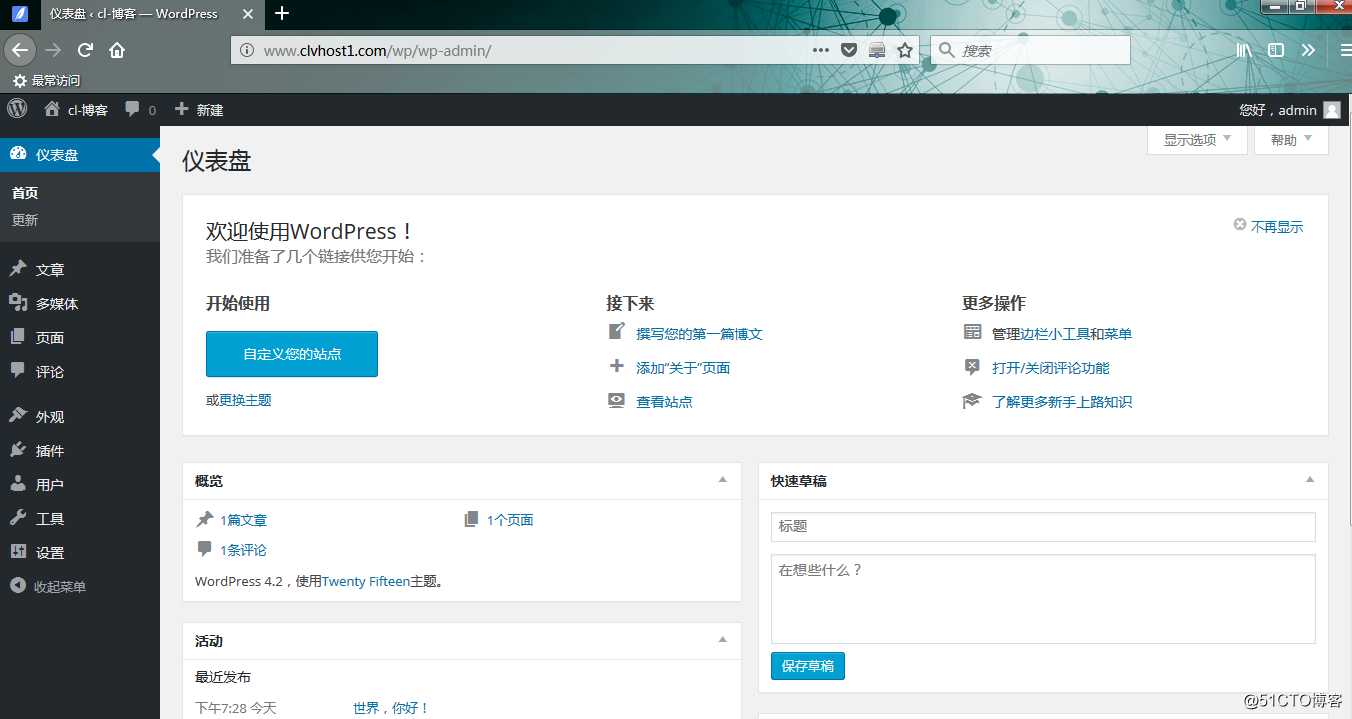Image resolution: width=1352 pixels, height=719 pixels.
Task: Collapse the 活动 widget arrow
Action: coord(723,640)
